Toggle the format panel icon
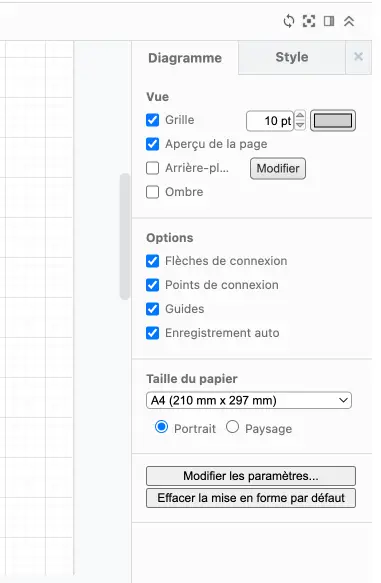381x583 pixels. pyautogui.click(x=329, y=21)
